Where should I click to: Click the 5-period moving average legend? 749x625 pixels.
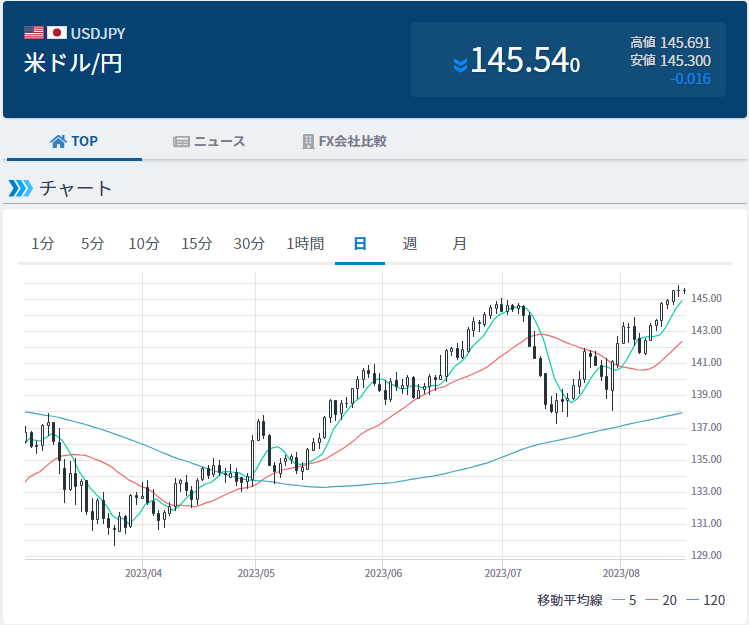(624, 600)
